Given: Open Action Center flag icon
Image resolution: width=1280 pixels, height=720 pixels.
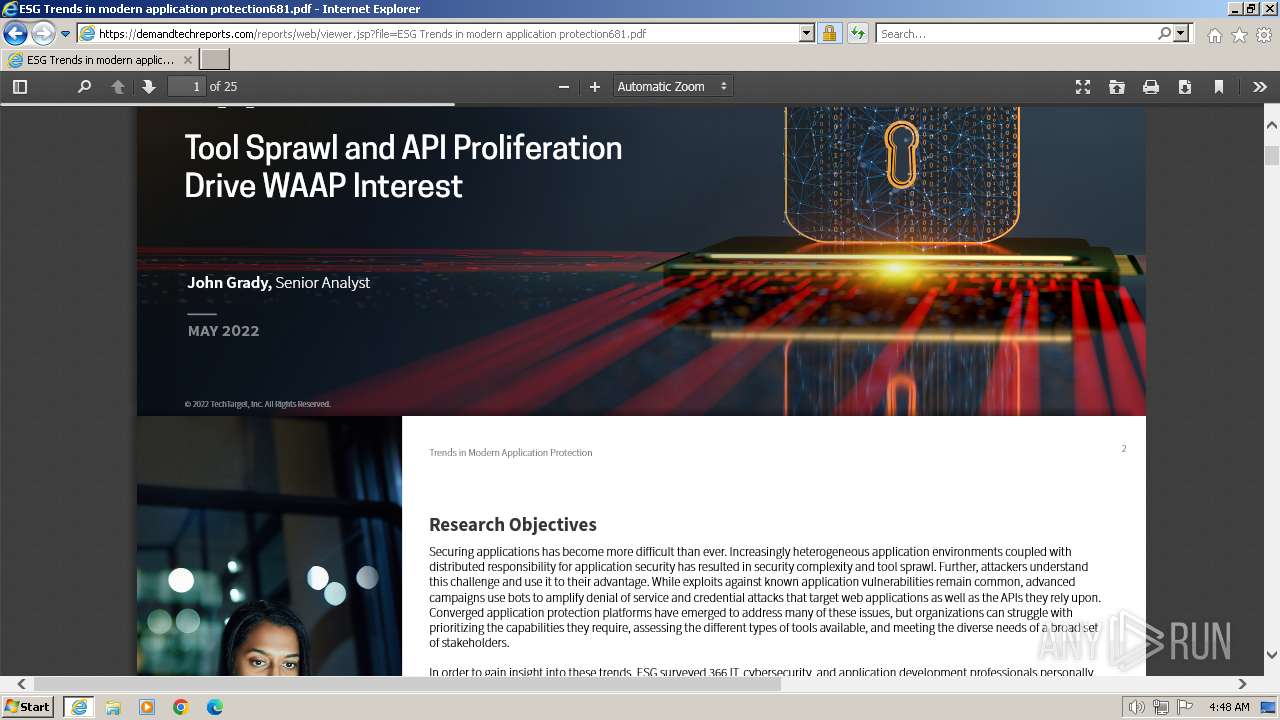Looking at the screenshot, I should pyautogui.click(x=1184, y=707).
